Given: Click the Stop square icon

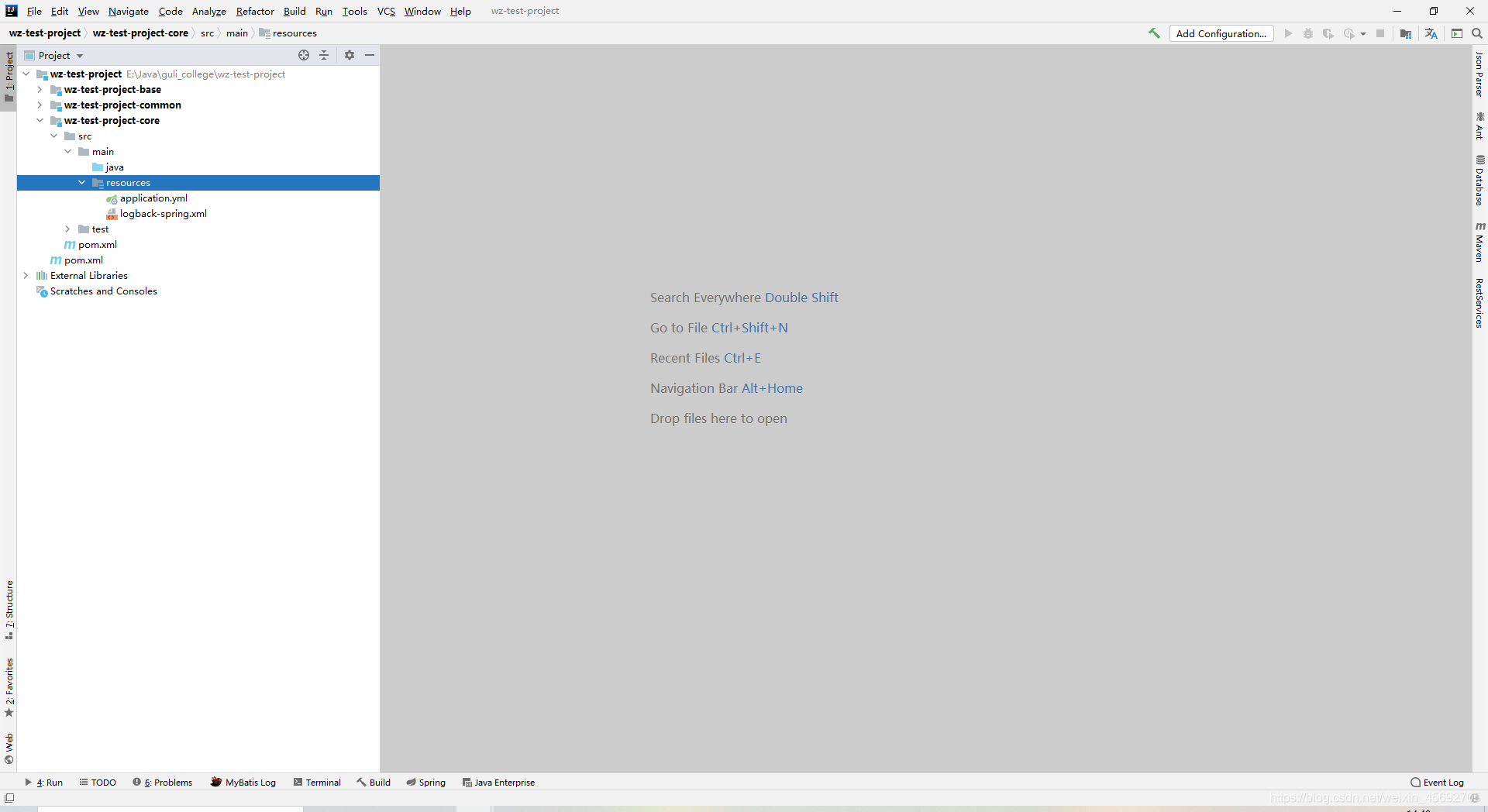Looking at the screenshot, I should click(x=1380, y=33).
